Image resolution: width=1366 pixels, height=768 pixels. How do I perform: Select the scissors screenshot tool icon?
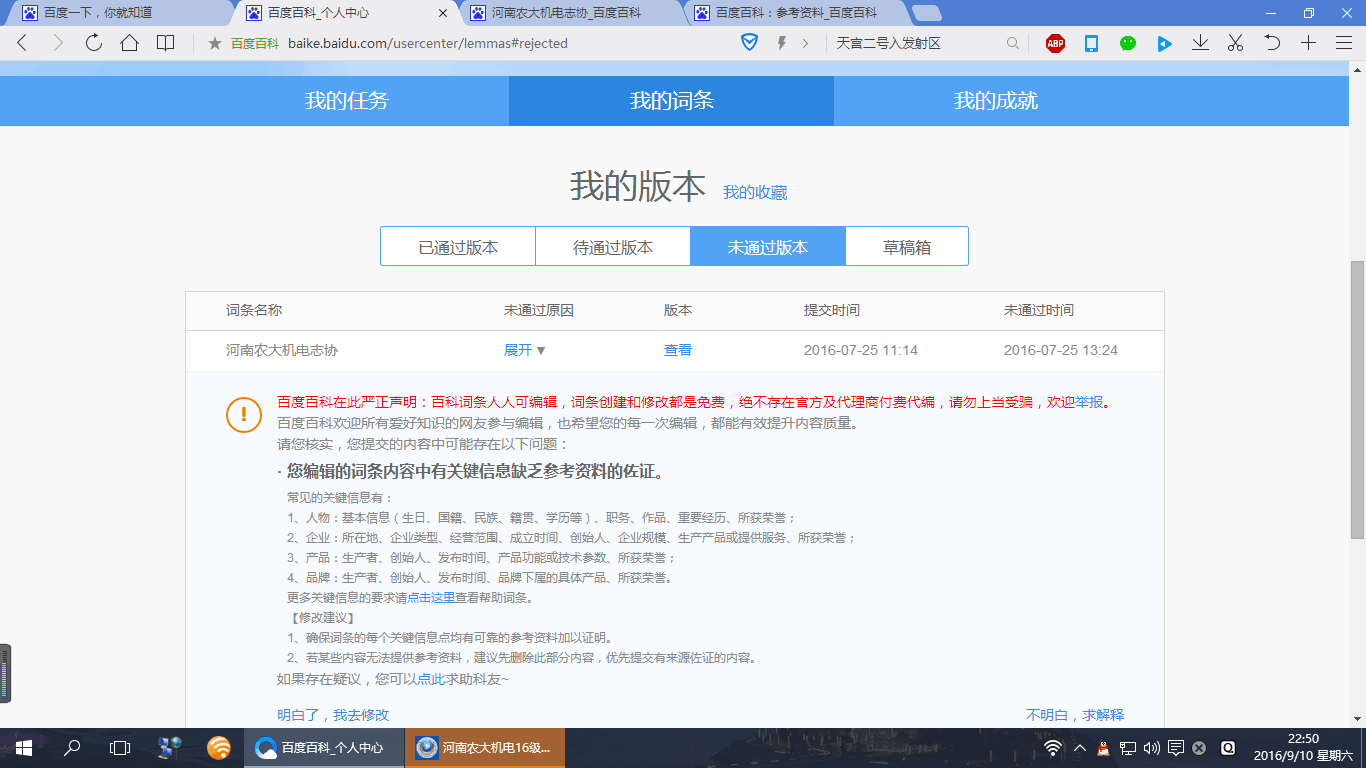[1235, 43]
